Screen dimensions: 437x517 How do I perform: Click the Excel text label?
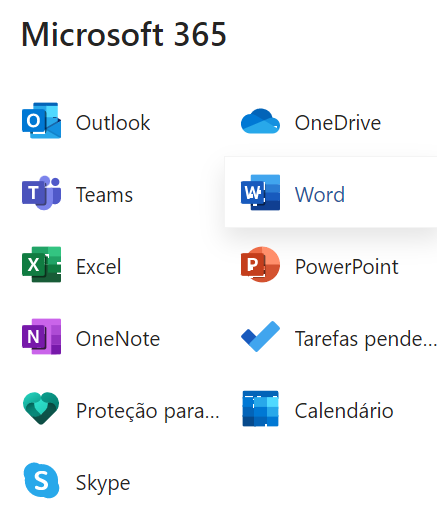click(x=98, y=267)
